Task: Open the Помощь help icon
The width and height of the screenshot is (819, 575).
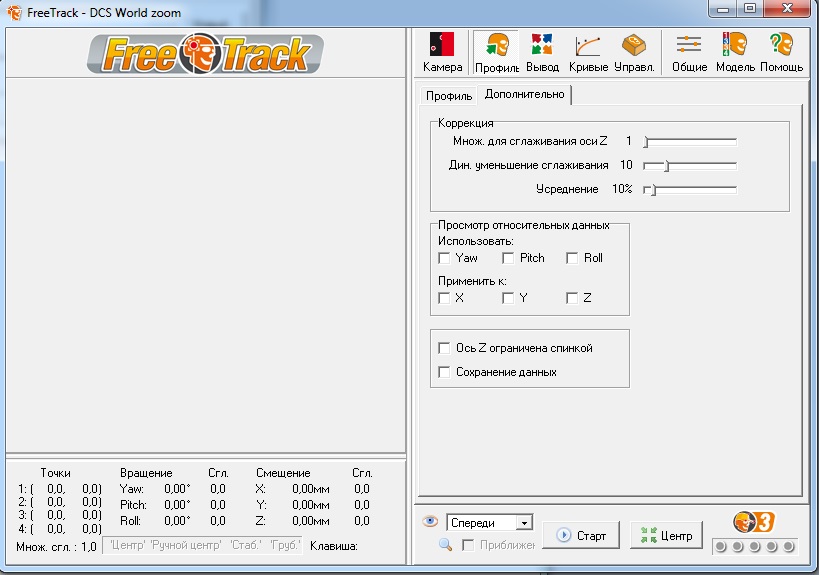Action: (781, 52)
